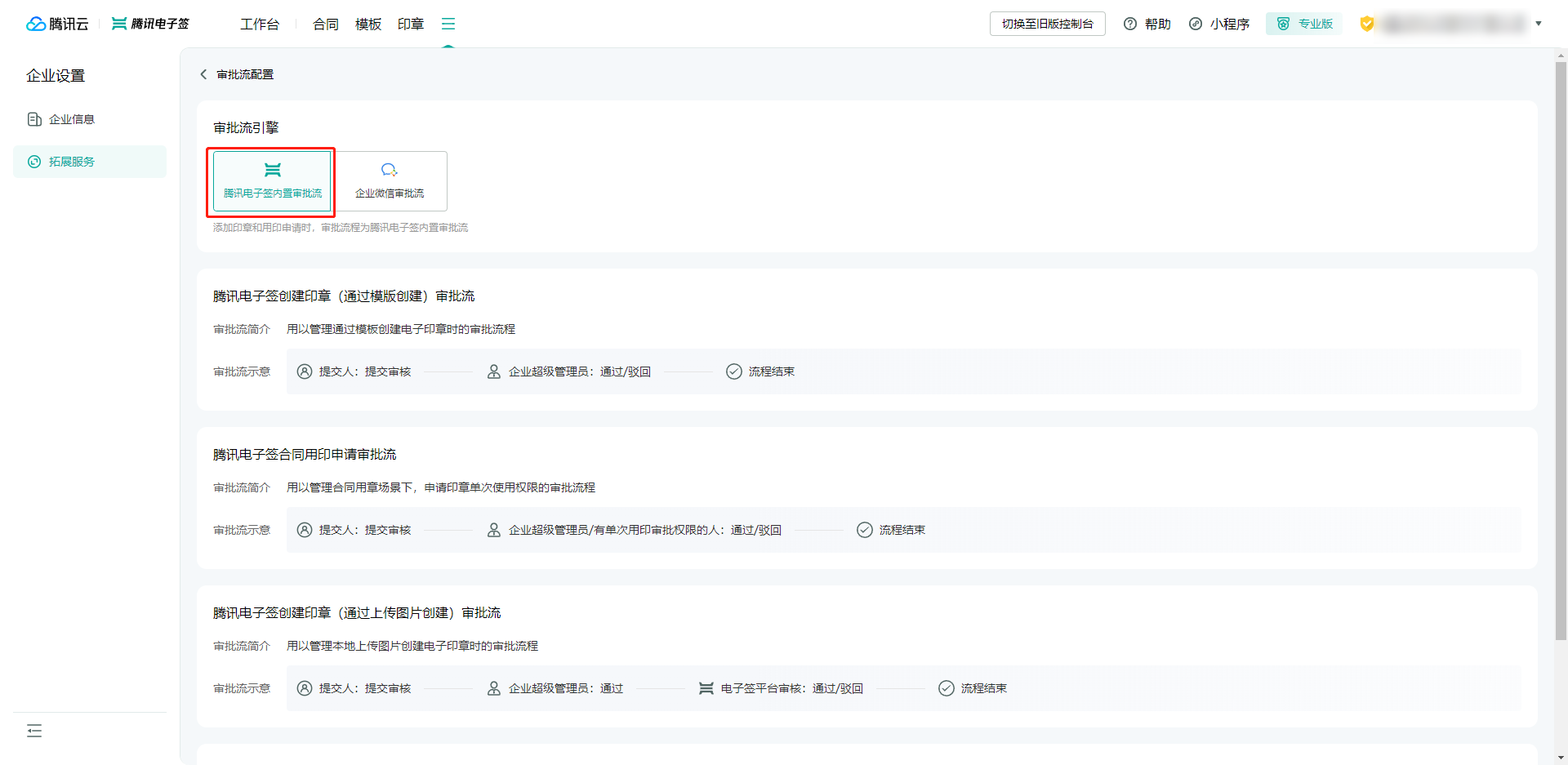Open the 模板 menu
1568x765 pixels.
coord(368,24)
